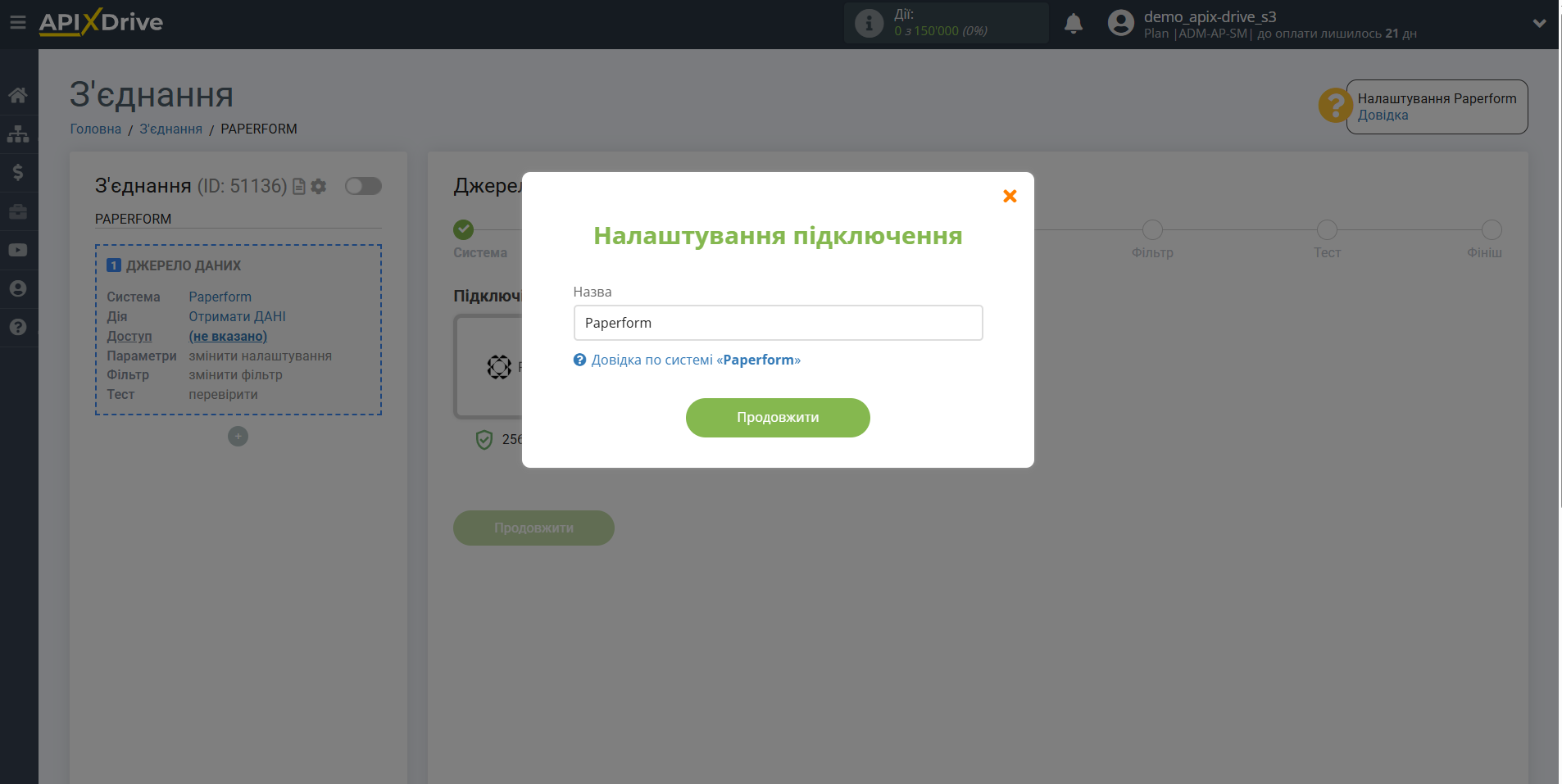Click змінити фільтр link
Image resolution: width=1562 pixels, height=784 pixels.
pos(235,374)
